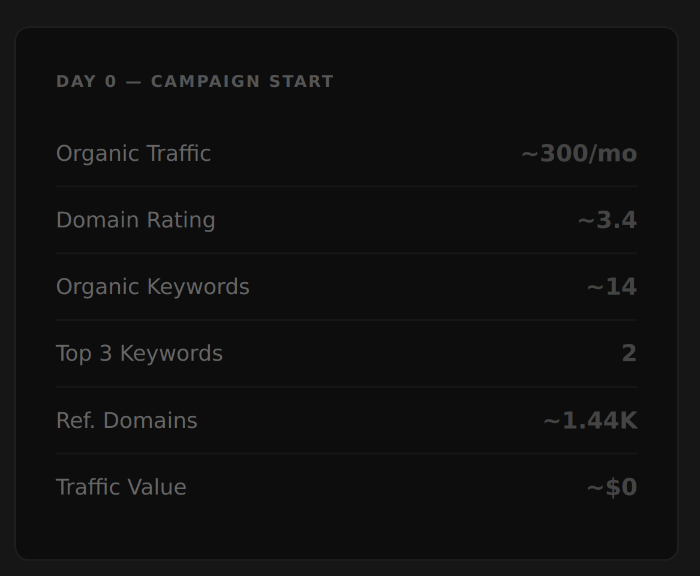700x576 pixels.
Task: Click the Top 3 Keywords value 2
Action: click(629, 353)
